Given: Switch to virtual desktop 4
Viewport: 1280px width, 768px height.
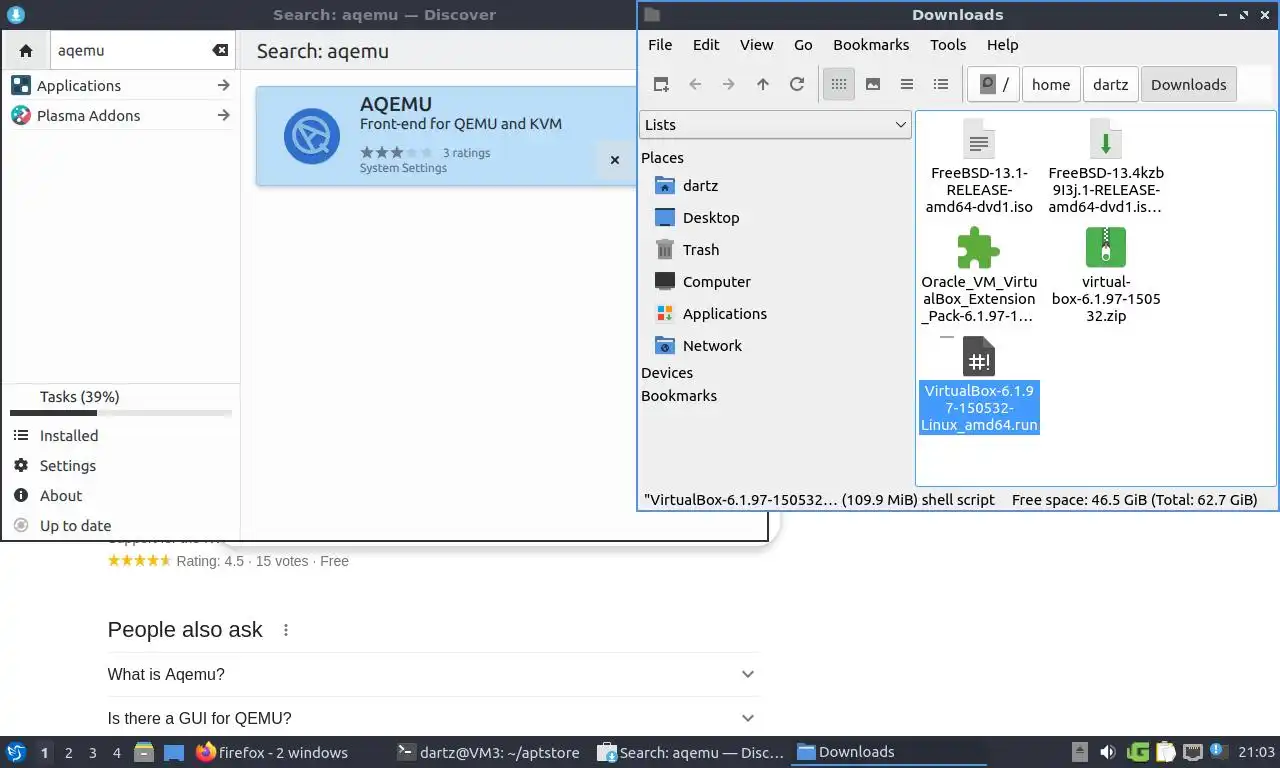Looking at the screenshot, I should 117,753.
